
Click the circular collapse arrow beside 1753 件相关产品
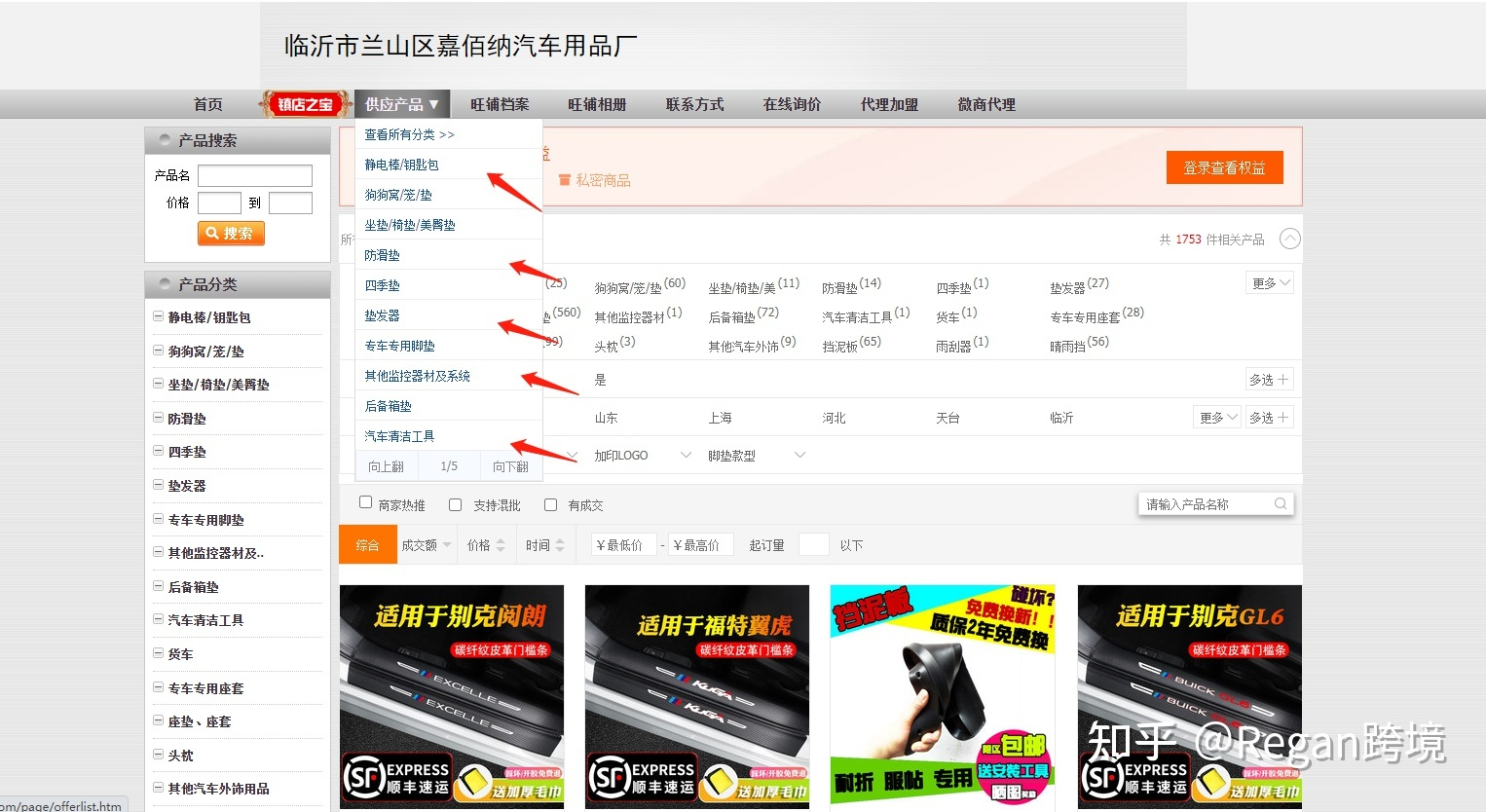pos(1290,238)
